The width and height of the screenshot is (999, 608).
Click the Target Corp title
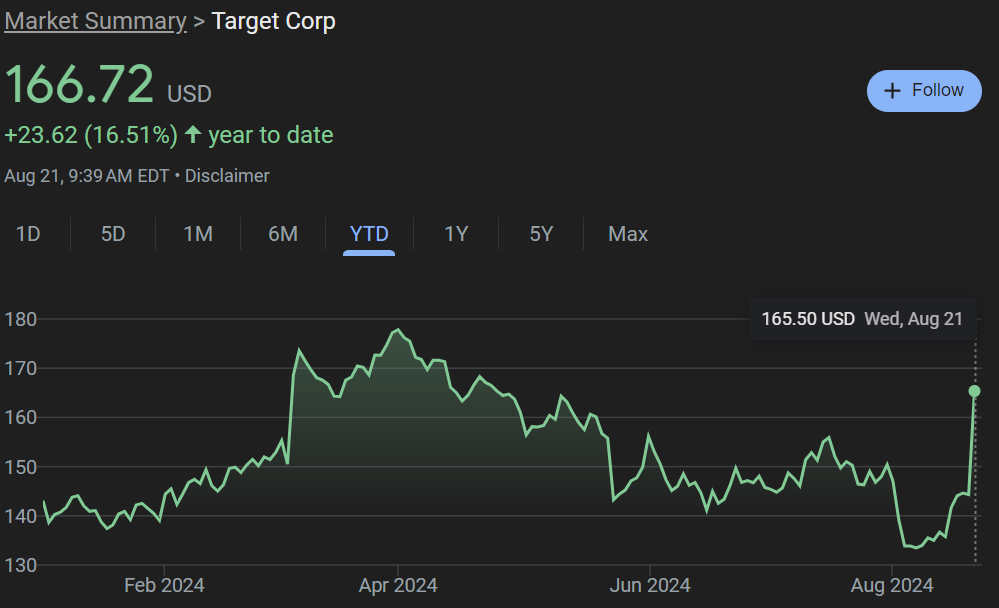point(273,21)
